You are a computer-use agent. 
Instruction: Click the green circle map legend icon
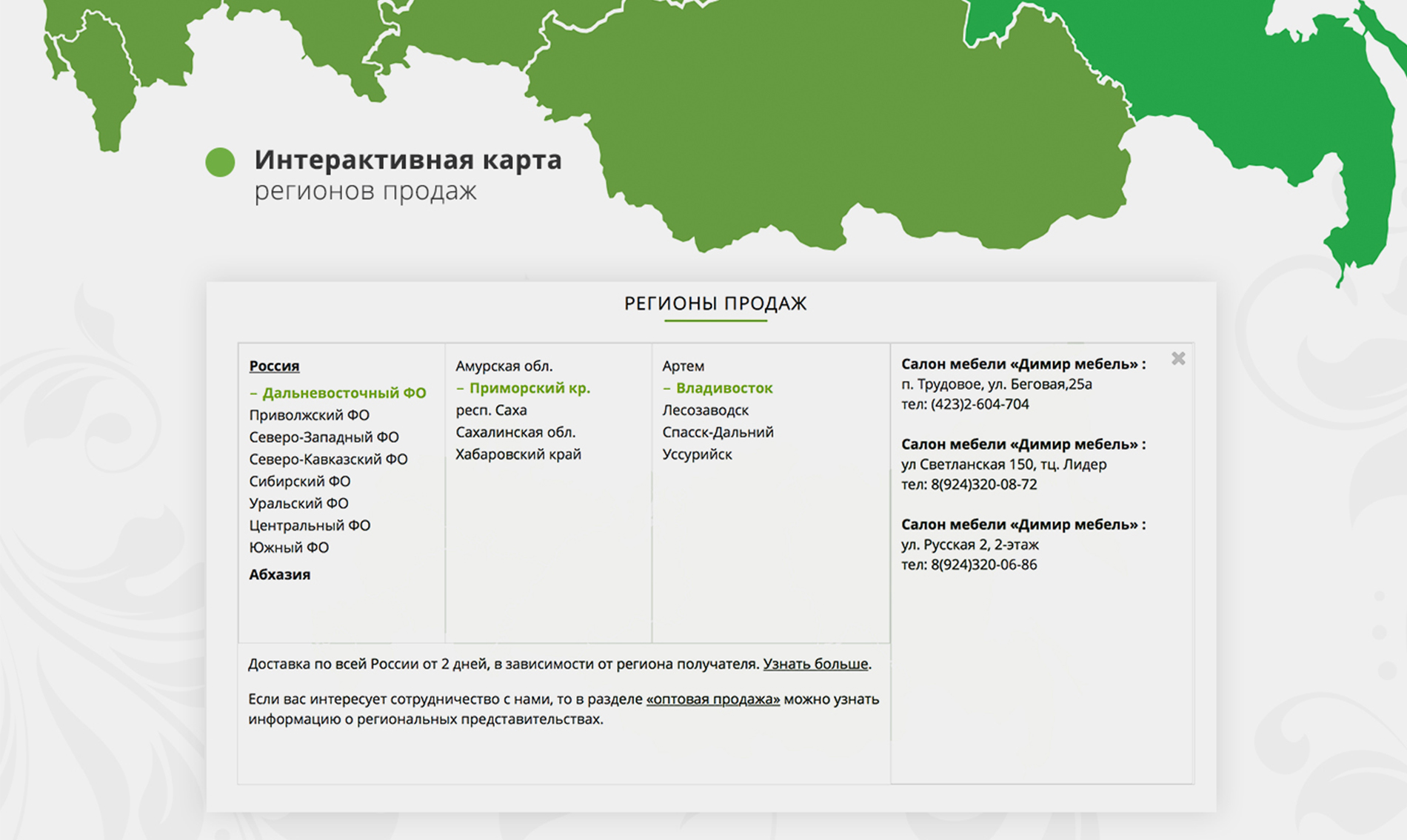(220, 162)
